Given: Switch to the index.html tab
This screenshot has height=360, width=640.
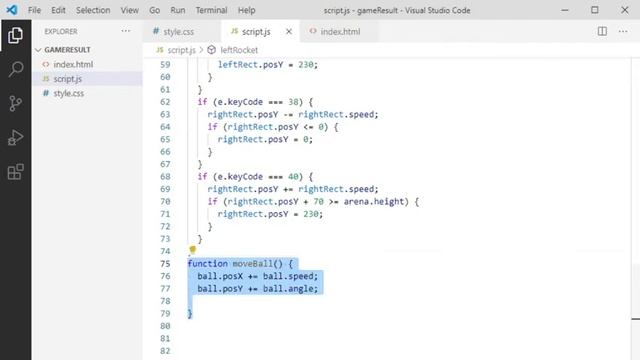Looking at the screenshot, I should coord(340,31).
